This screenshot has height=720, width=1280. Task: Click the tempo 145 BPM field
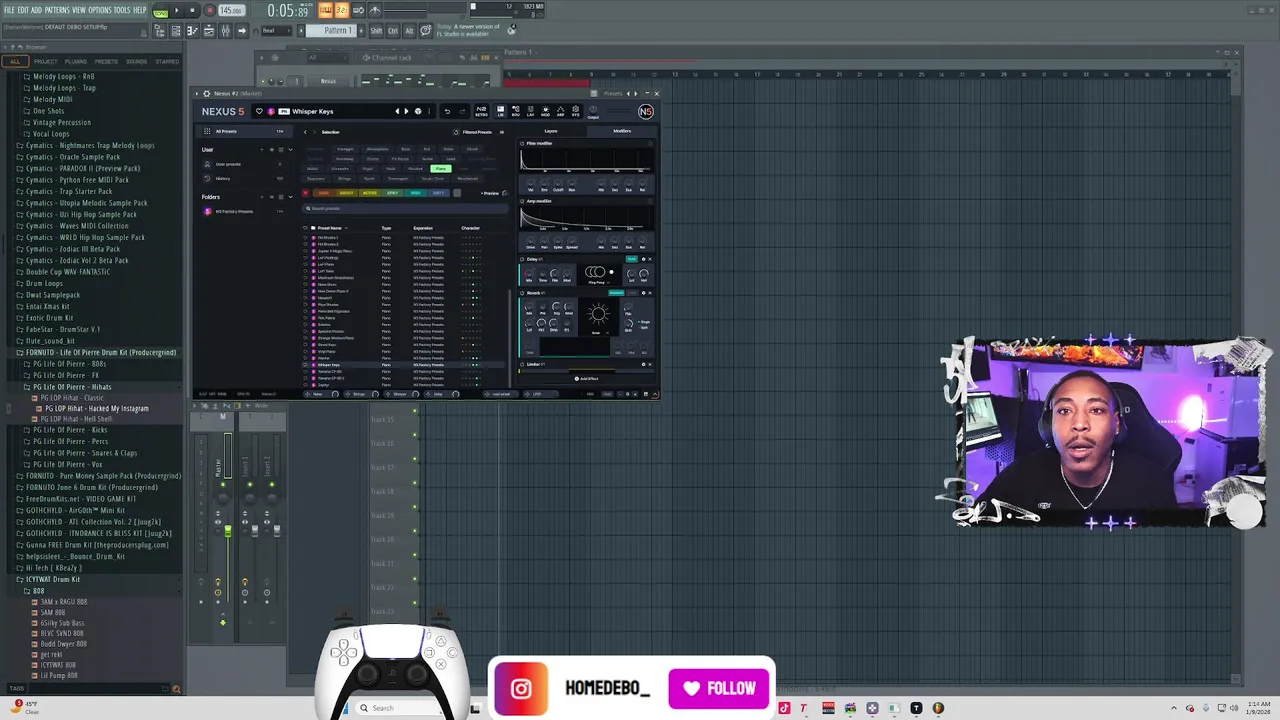tap(232, 10)
